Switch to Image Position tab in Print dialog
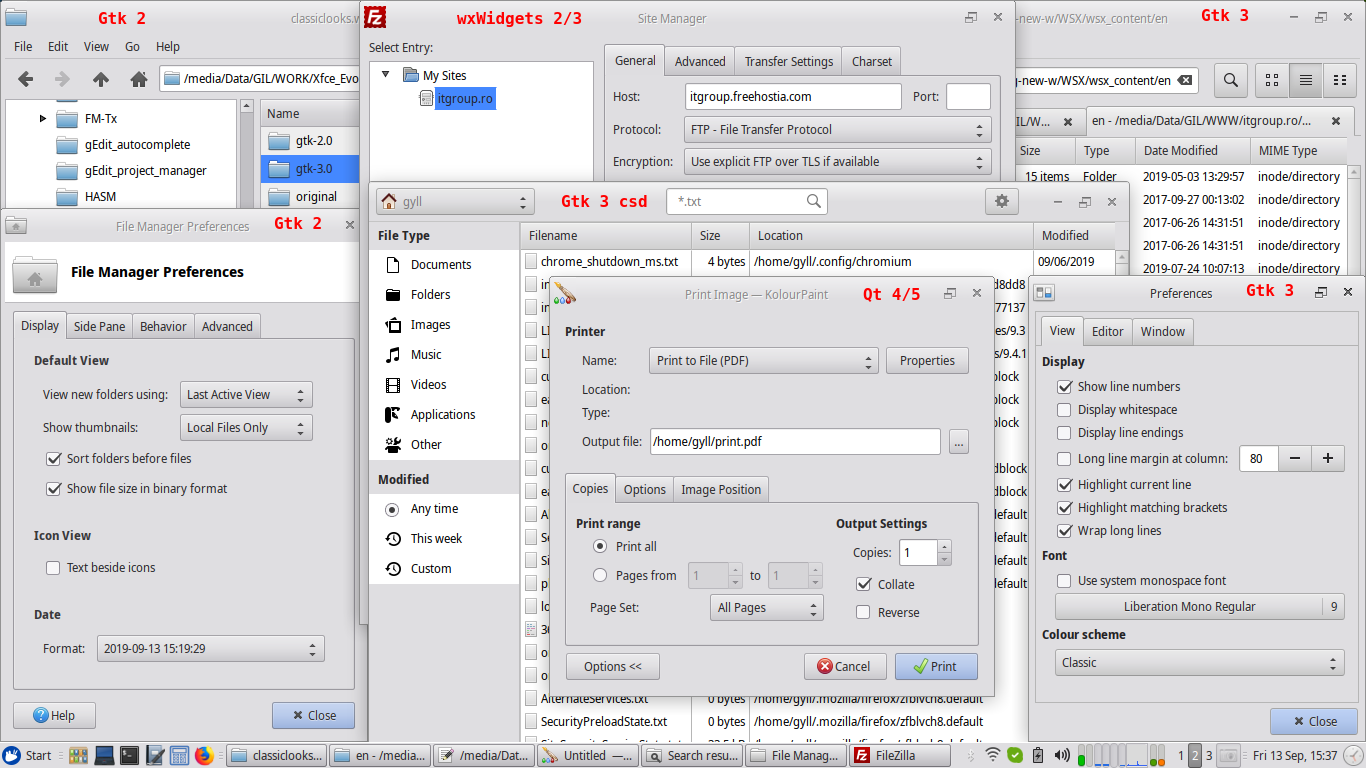Viewport: 1366px width, 768px height. pyautogui.click(x=721, y=489)
